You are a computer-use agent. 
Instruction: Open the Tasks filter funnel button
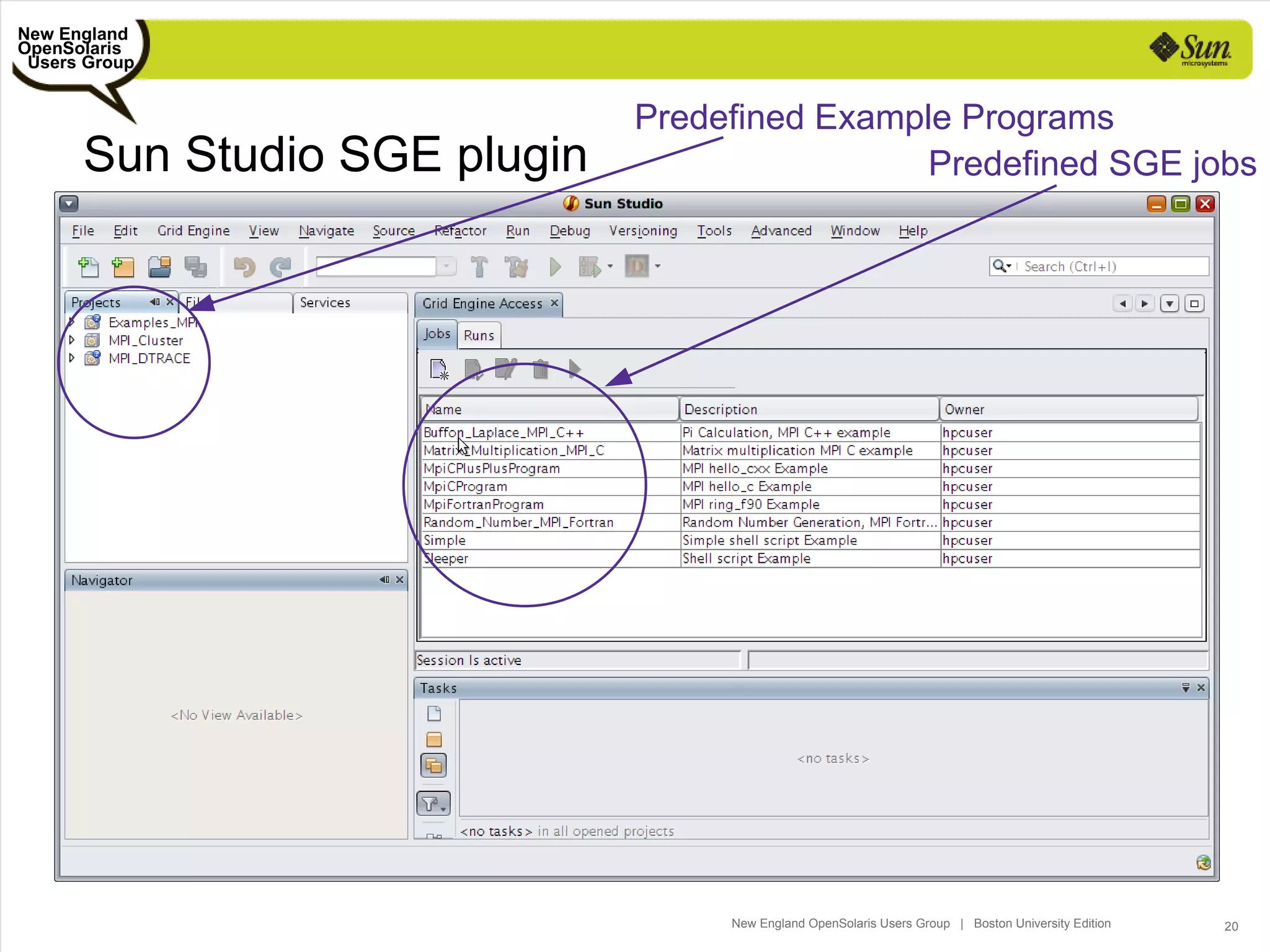tap(433, 804)
